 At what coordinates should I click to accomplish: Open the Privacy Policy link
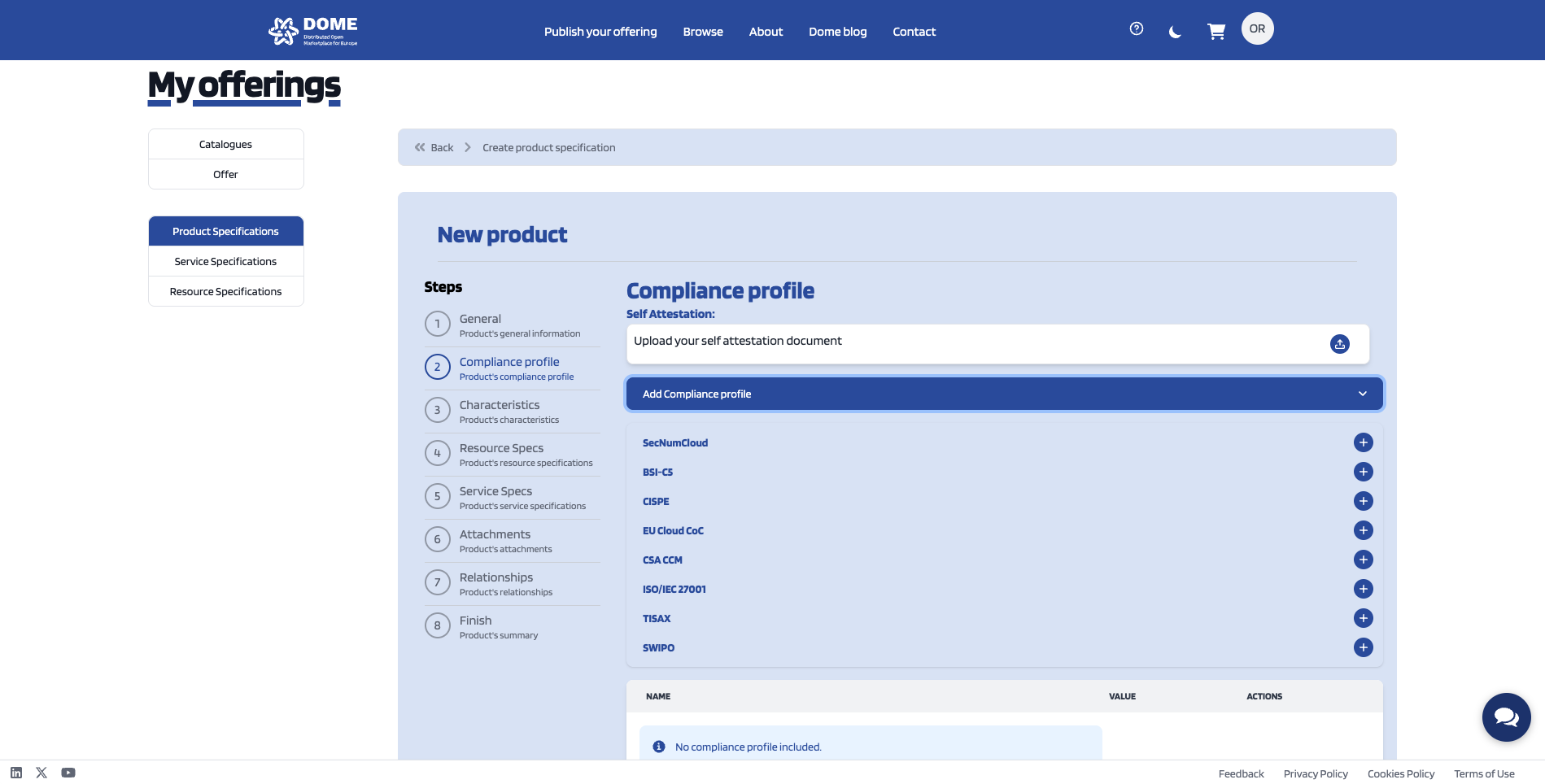pos(1315,773)
